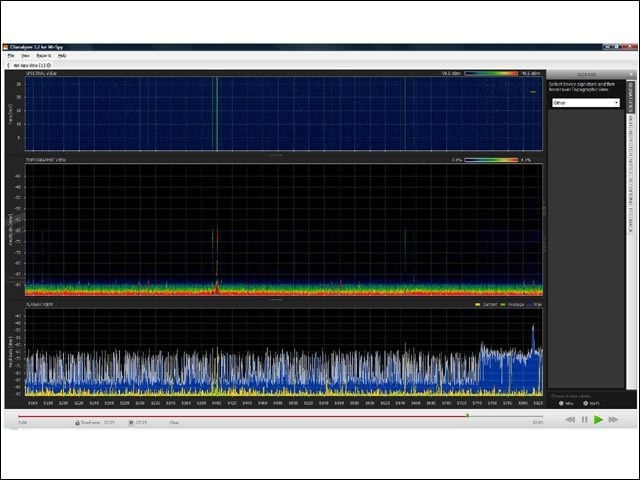Click the Planar View heading
This screenshot has height=480, width=640.
pyautogui.click(x=39, y=304)
